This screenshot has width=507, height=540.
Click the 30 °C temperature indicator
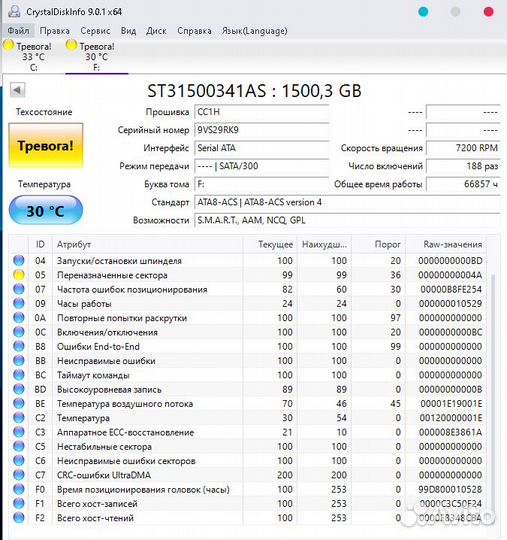point(45,210)
